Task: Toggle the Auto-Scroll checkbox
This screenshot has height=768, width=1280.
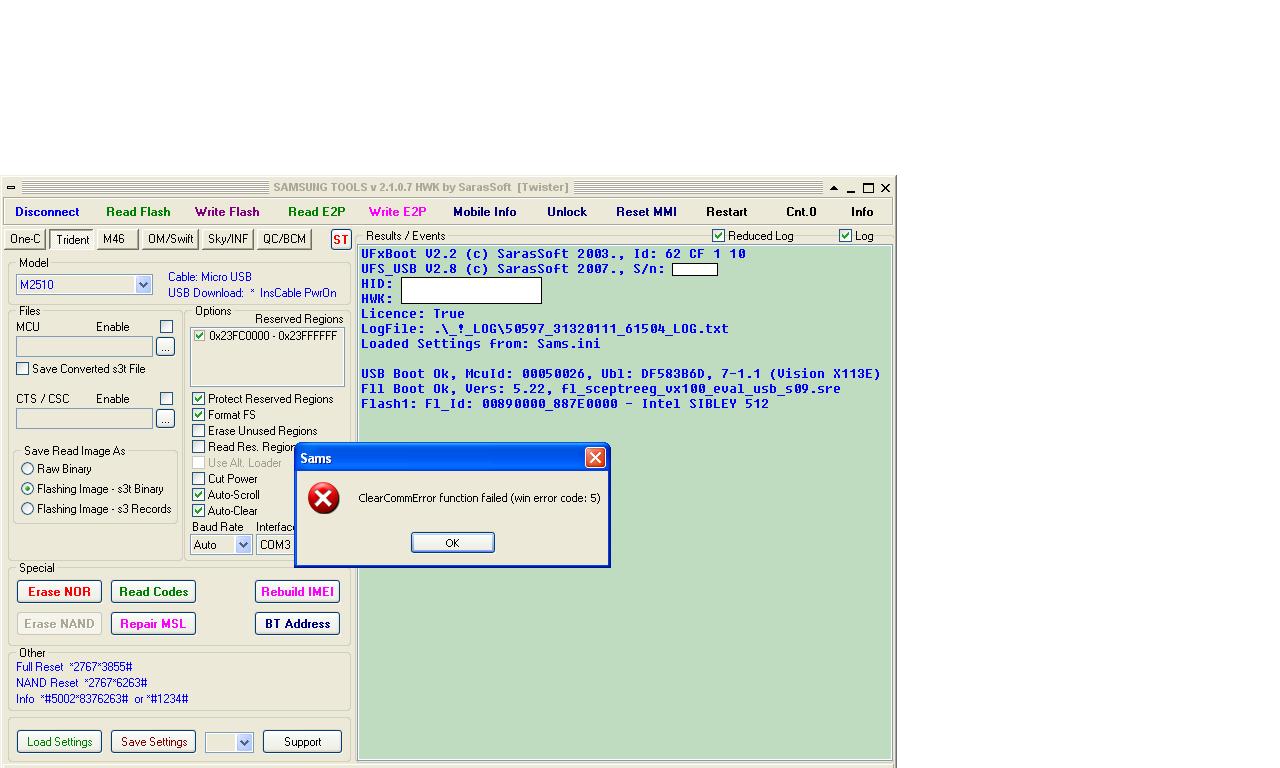Action: click(x=198, y=495)
